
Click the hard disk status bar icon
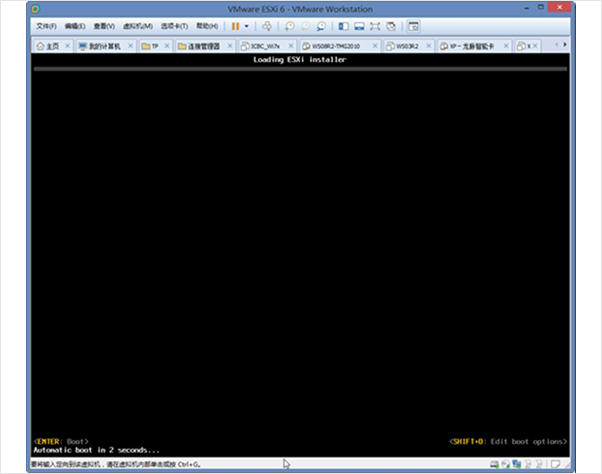pos(494,464)
